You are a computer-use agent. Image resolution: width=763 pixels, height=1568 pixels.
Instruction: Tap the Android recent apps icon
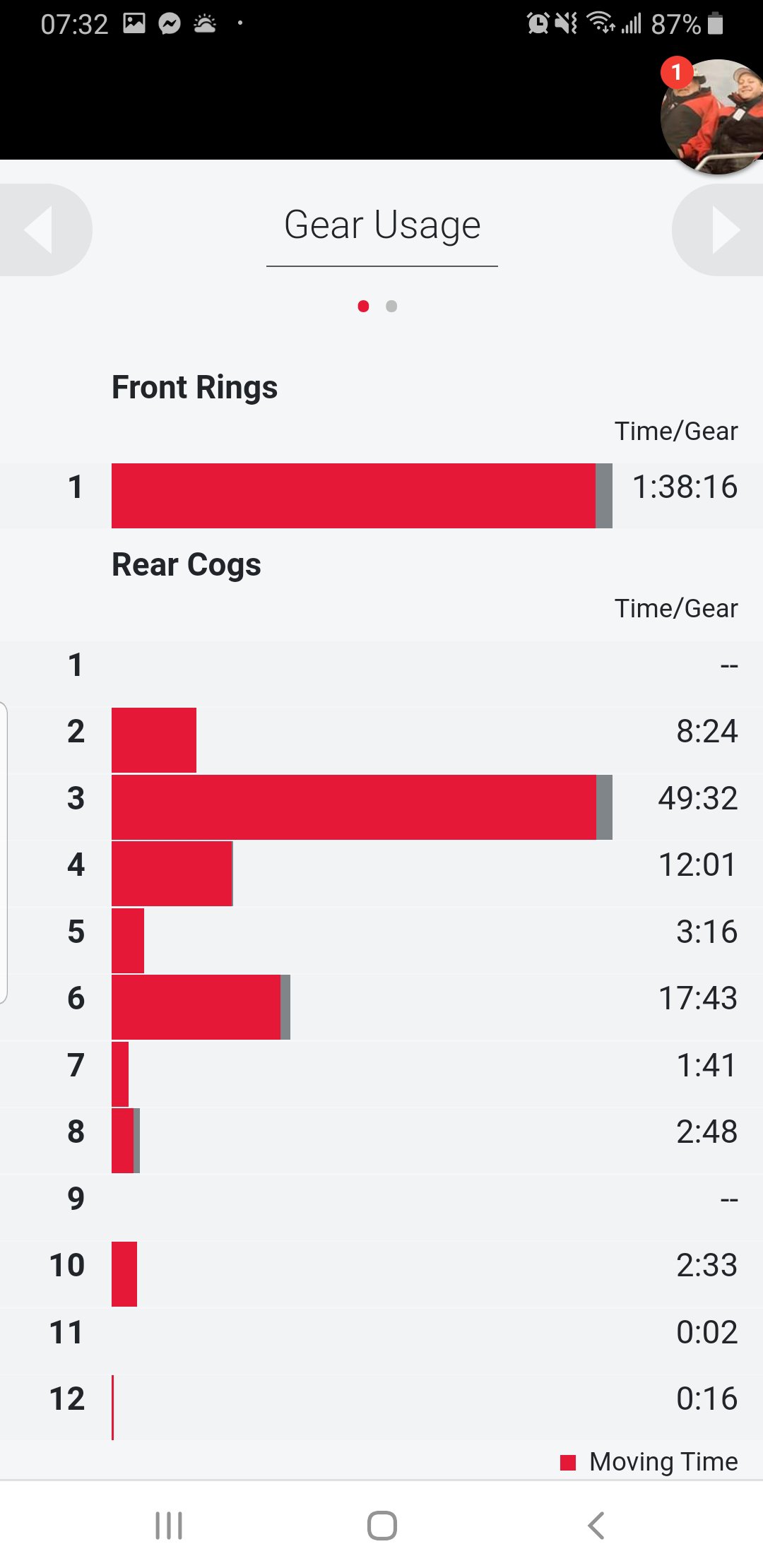pos(169,1525)
